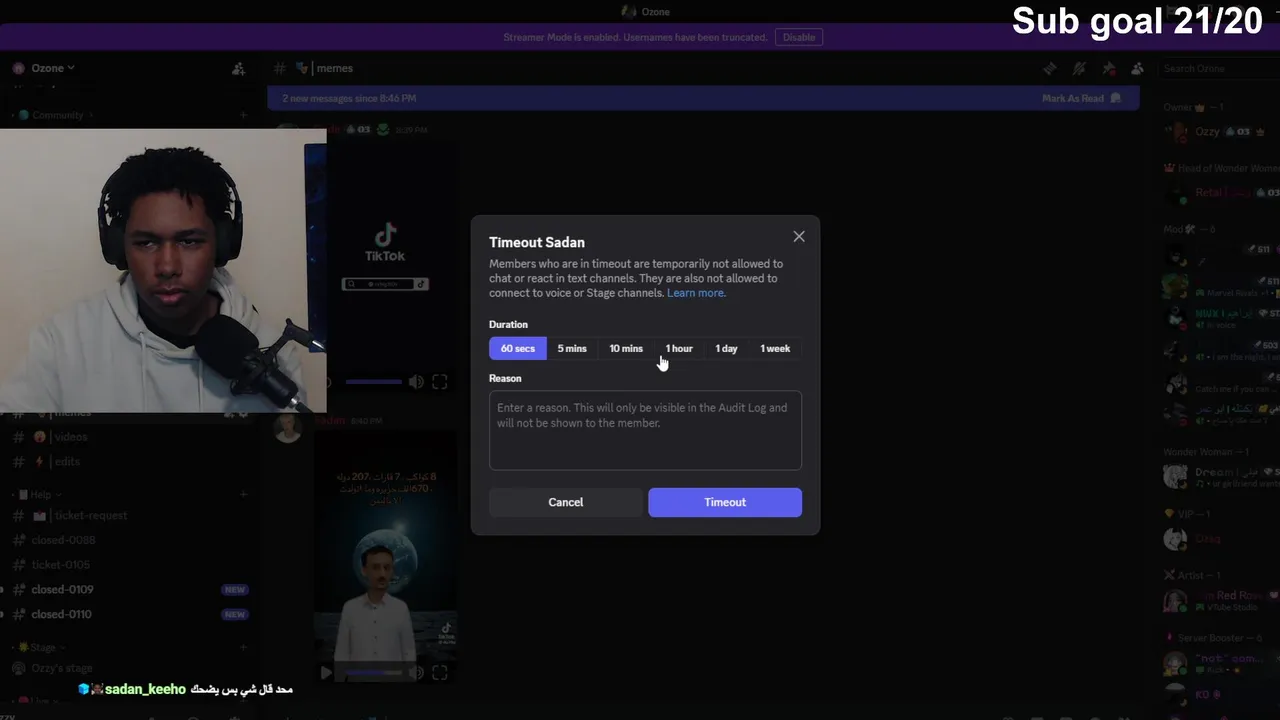Mute the lower video volume icon
Viewport: 1280px width, 720px height.
pos(416,673)
